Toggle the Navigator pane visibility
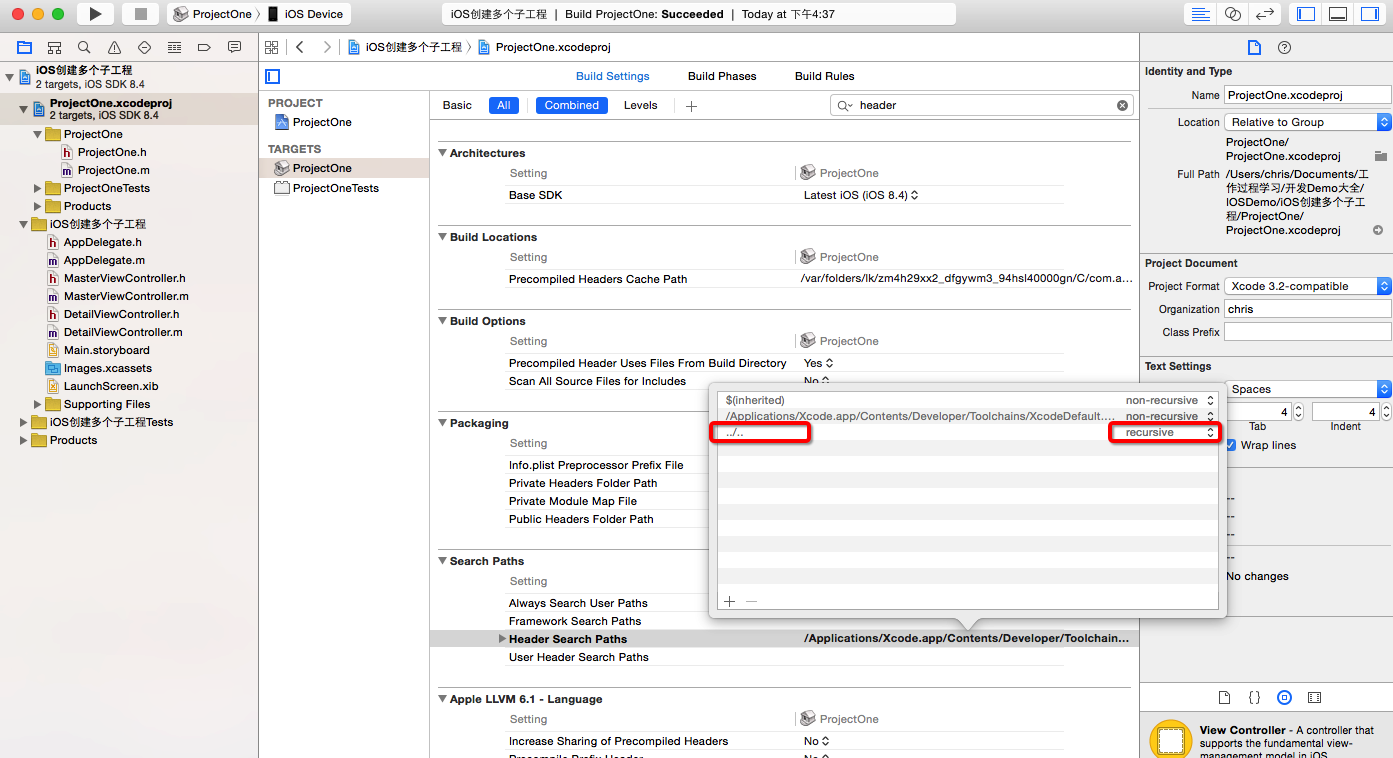 [1305, 14]
